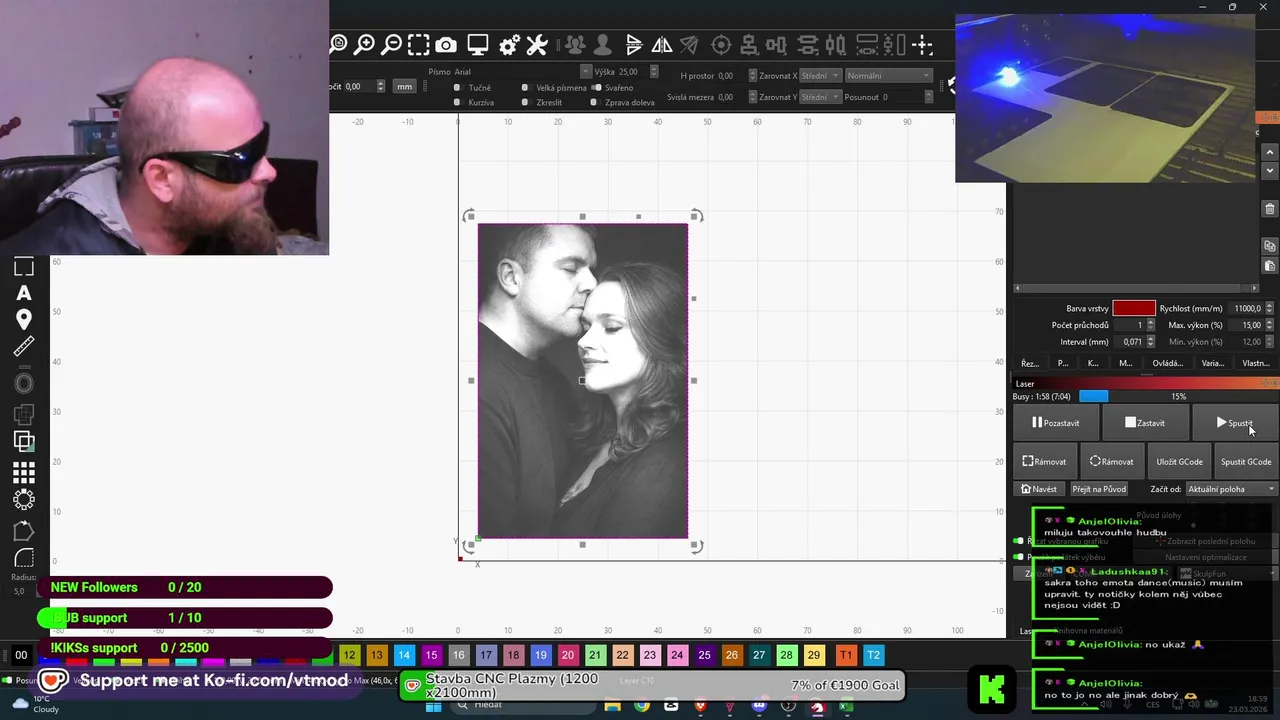Click the Přejít na Původ button
Viewport: 1280px width, 720px height.
tap(1099, 489)
